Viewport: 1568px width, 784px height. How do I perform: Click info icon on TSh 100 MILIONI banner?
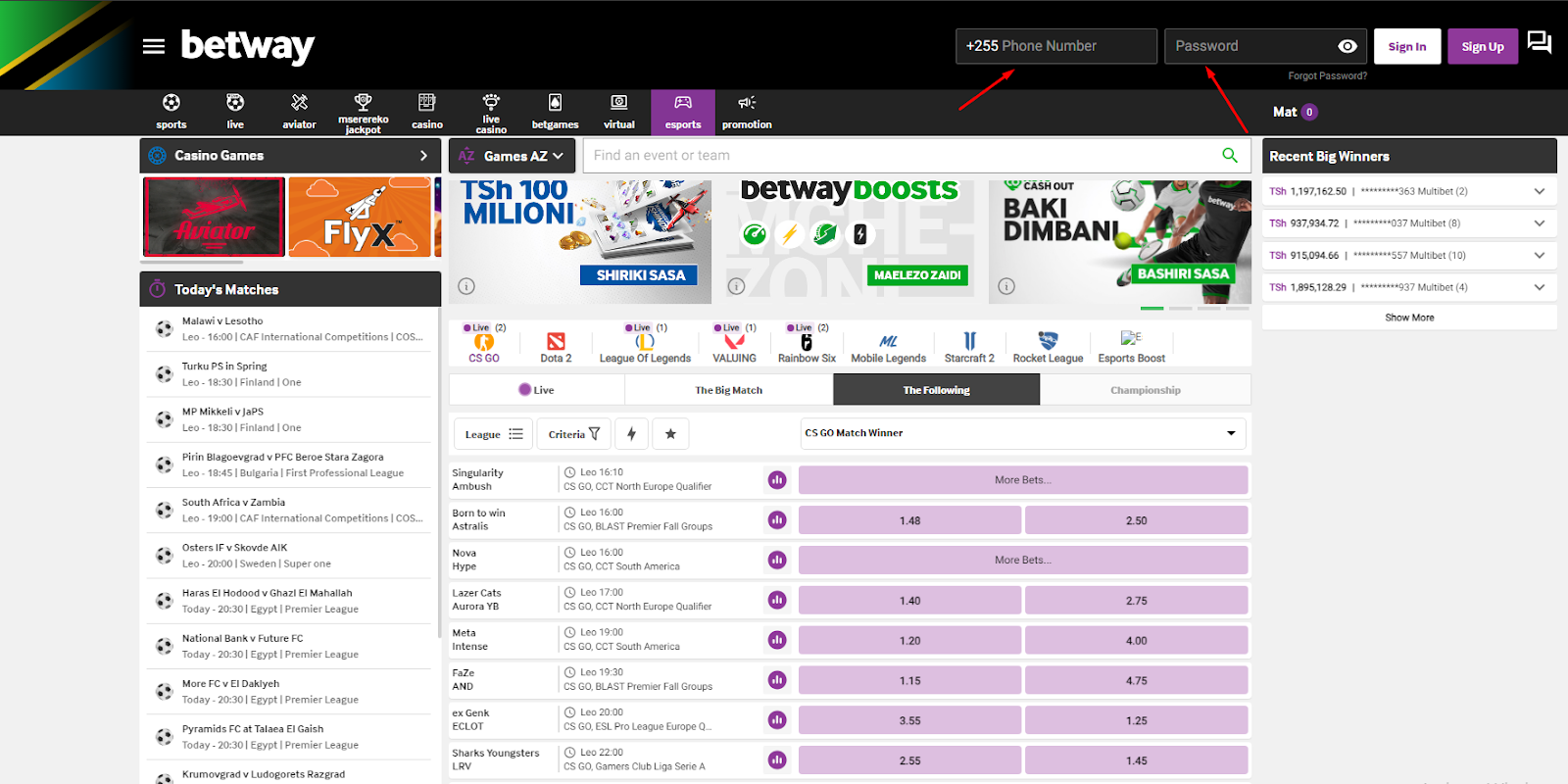(466, 286)
